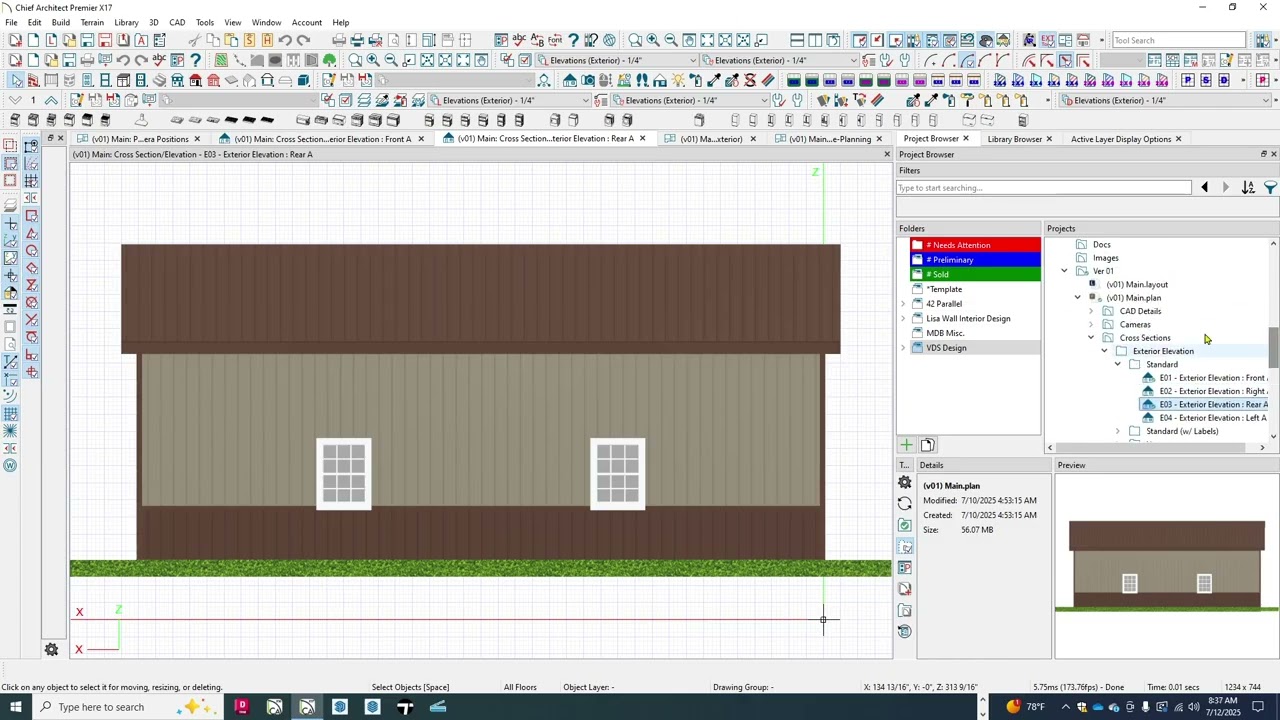Image resolution: width=1280 pixels, height=720 pixels.
Task: Open the Account menu
Action: 306,22
